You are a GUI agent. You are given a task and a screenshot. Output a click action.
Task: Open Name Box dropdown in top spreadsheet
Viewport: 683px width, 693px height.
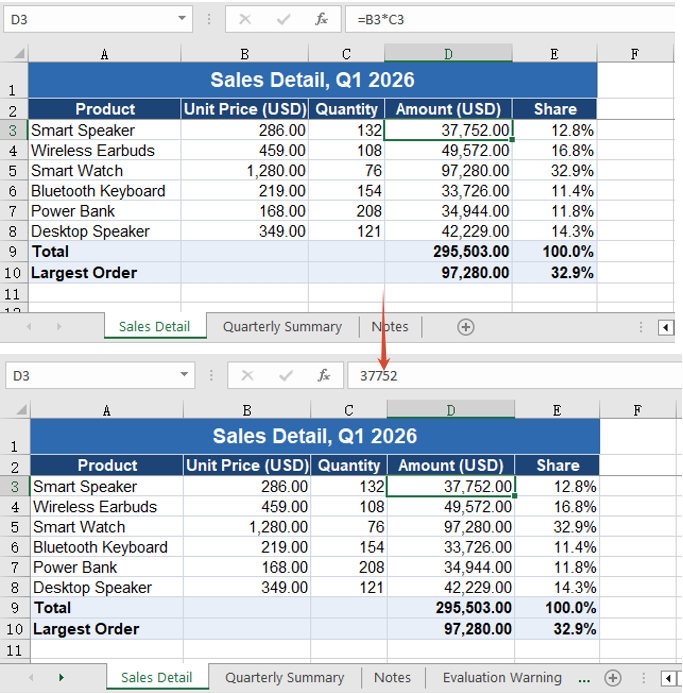(182, 19)
